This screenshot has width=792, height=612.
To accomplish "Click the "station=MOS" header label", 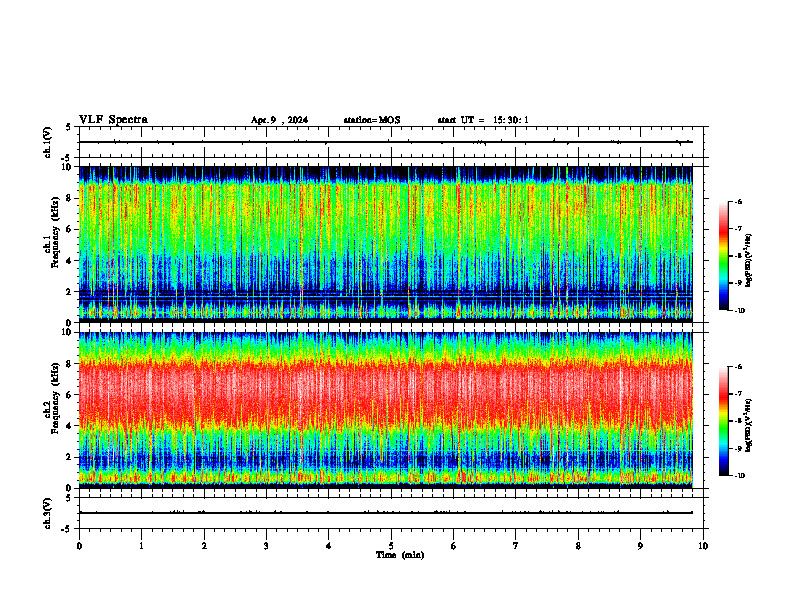I will point(372,120).
